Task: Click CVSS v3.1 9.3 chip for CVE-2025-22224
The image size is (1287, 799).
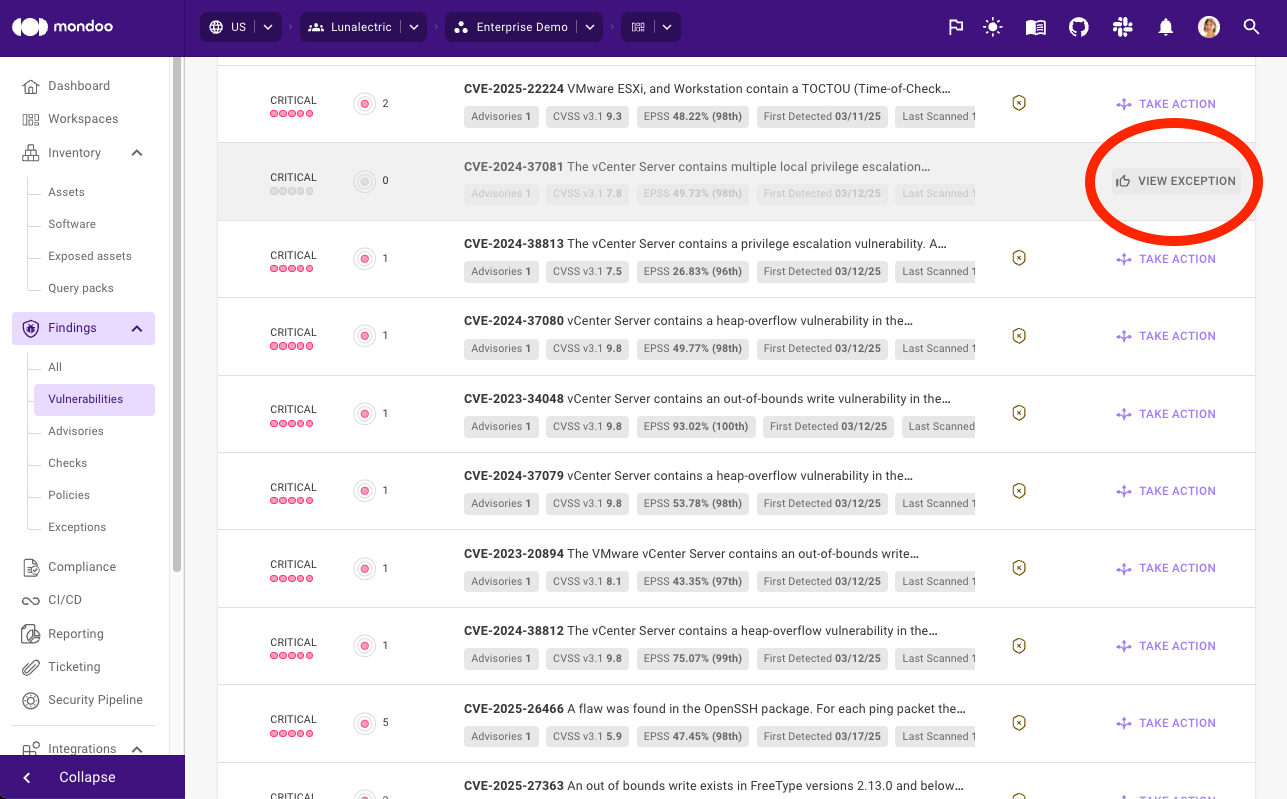Action: tap(587, 116)
